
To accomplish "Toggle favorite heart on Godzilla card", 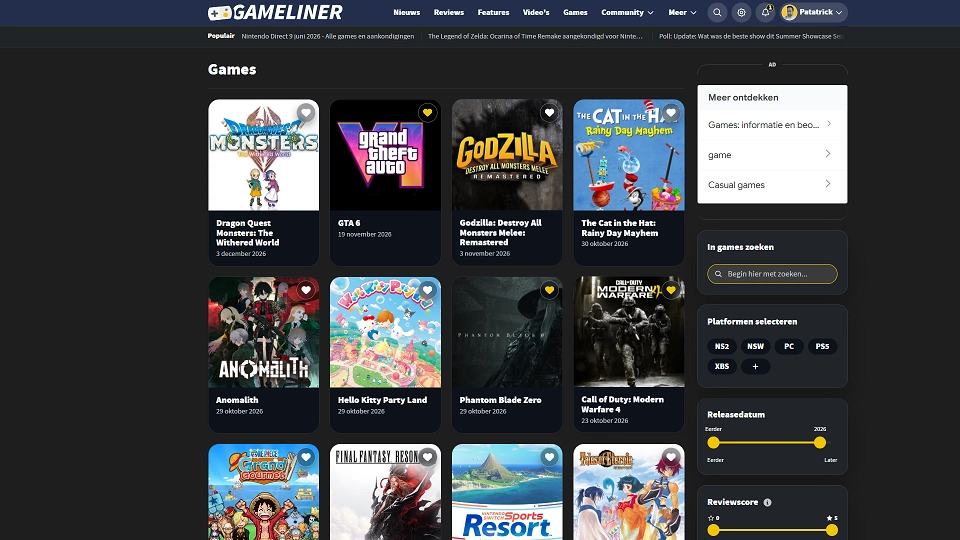I will point(549,113).
